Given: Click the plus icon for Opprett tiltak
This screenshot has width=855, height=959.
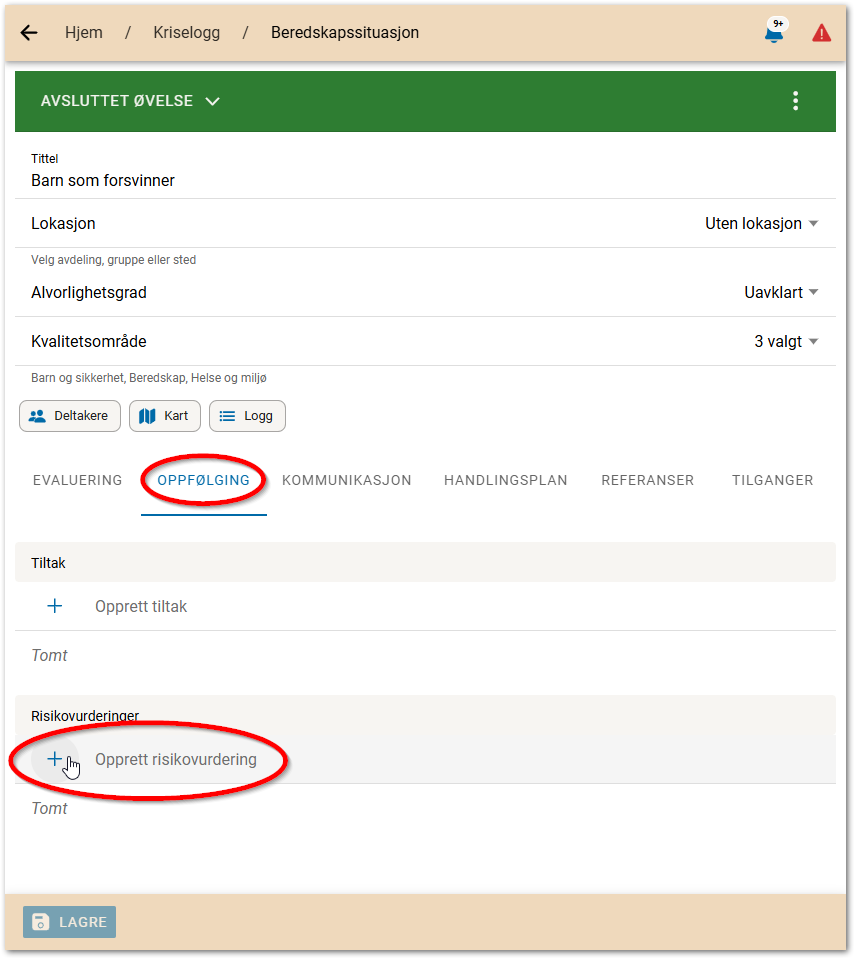Looking at the screenshot, I should point(55,606).
